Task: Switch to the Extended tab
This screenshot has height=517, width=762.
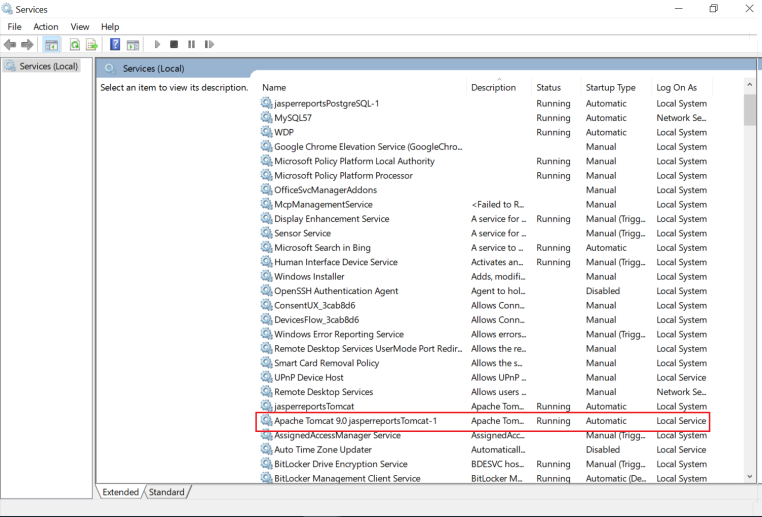Action: coord(120,492)
